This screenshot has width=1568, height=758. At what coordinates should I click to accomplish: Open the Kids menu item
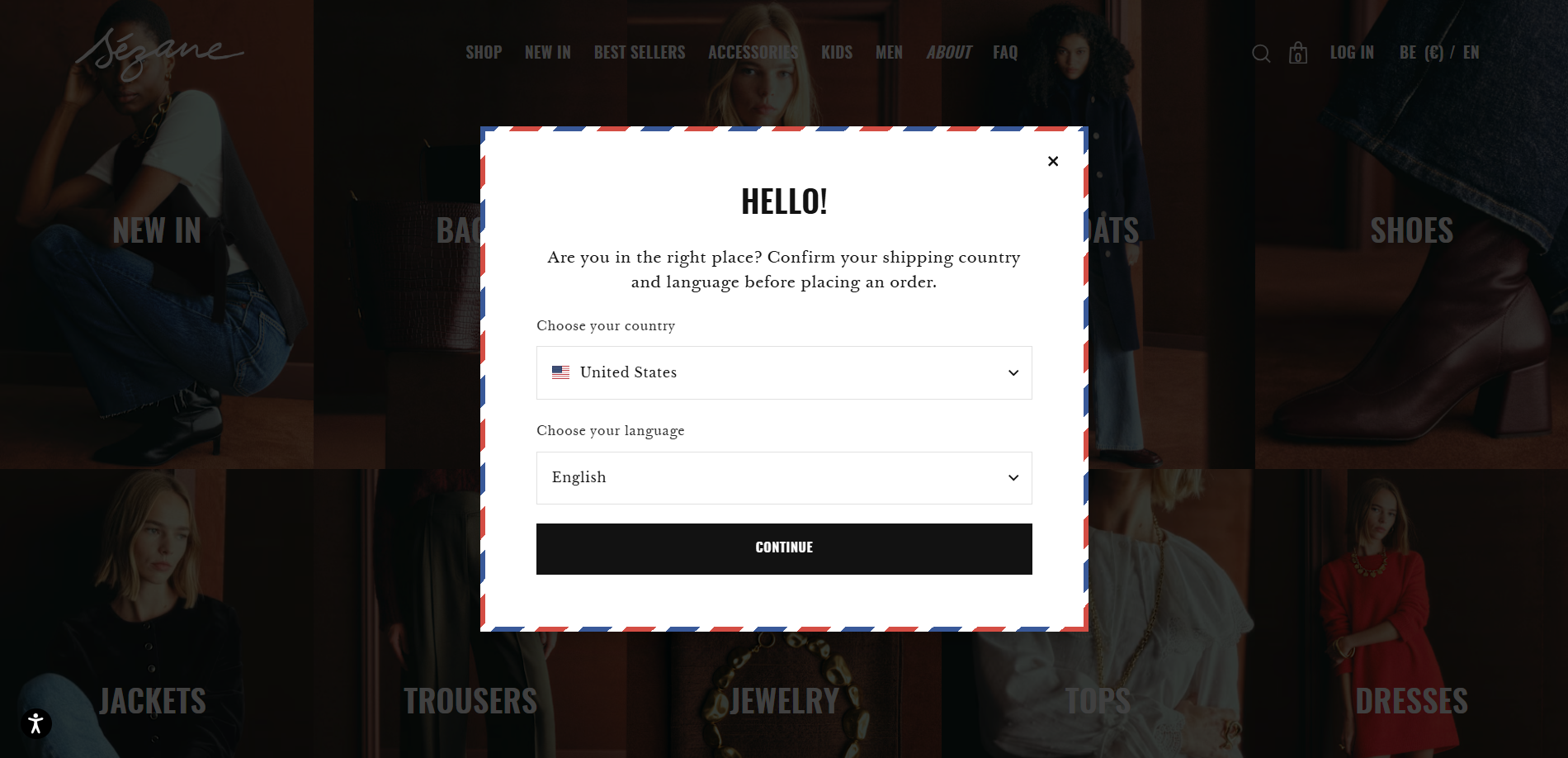point(837,53)
